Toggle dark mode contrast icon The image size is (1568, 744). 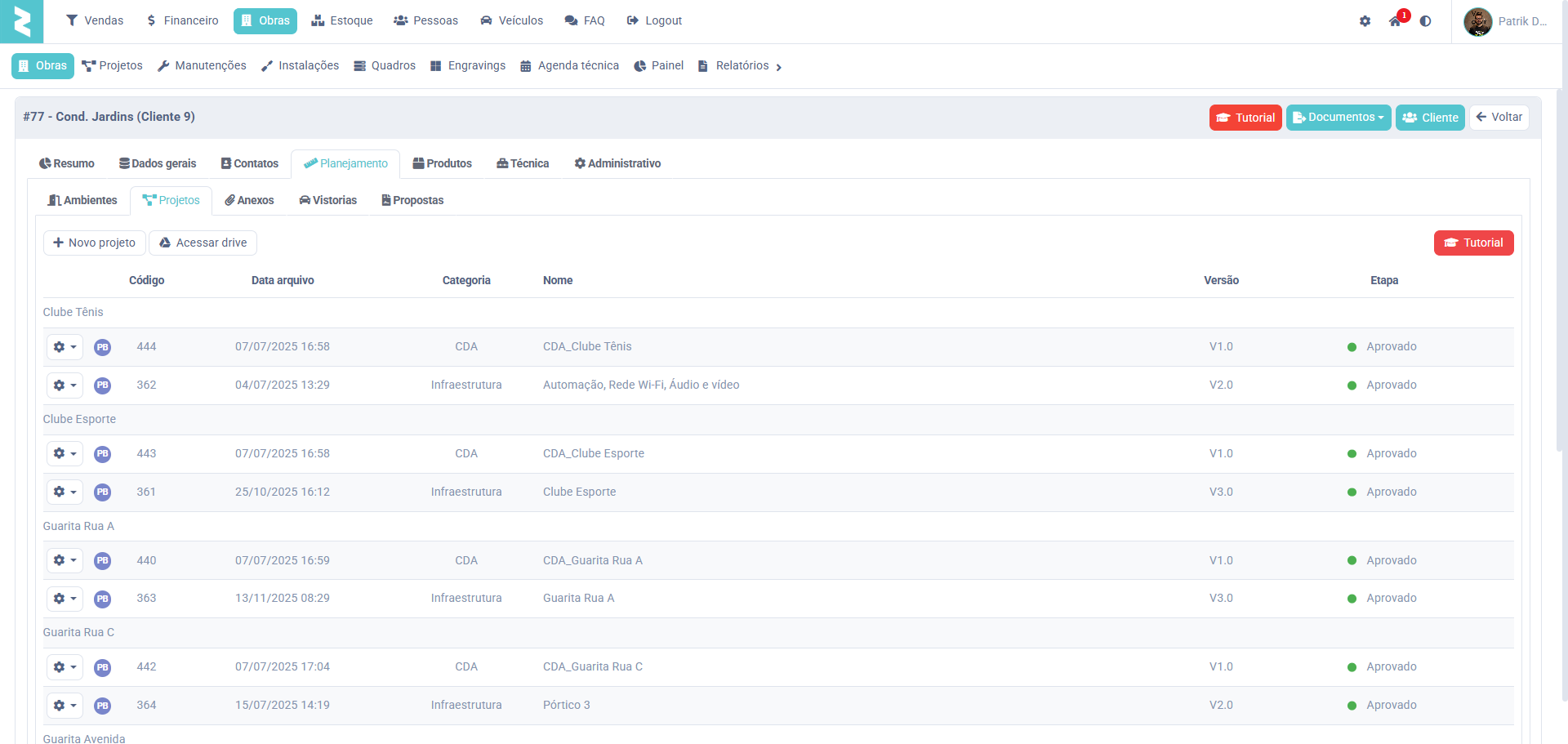coord(1425,21)
